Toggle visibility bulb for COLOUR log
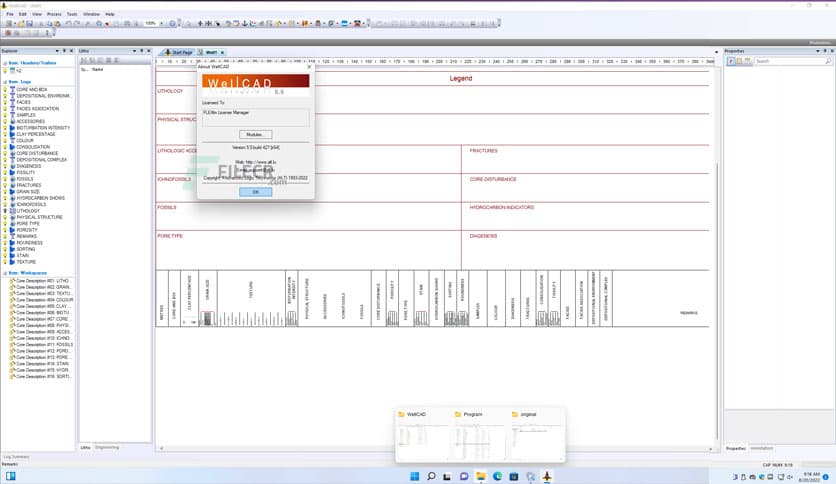 click(x=5, y=141)
